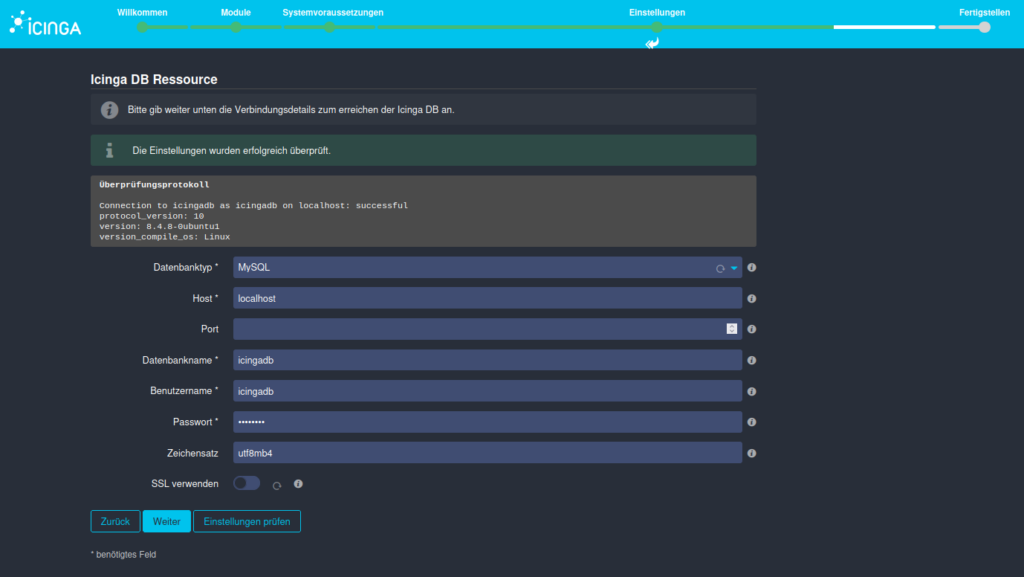1024x577 pixels.
Task: Click 'protocol_version: 10' log line
Action: pyautogui.click(x=152, y=216)
